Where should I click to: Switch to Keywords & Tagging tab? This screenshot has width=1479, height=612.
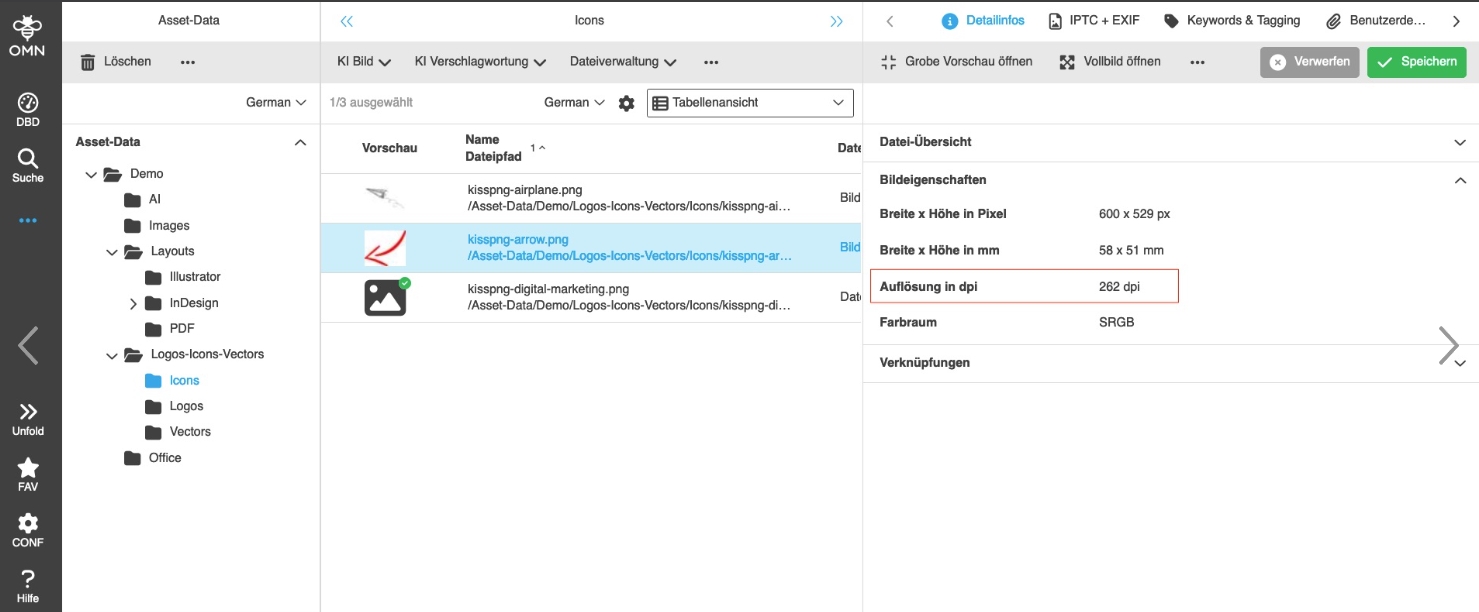(1232, 21)
